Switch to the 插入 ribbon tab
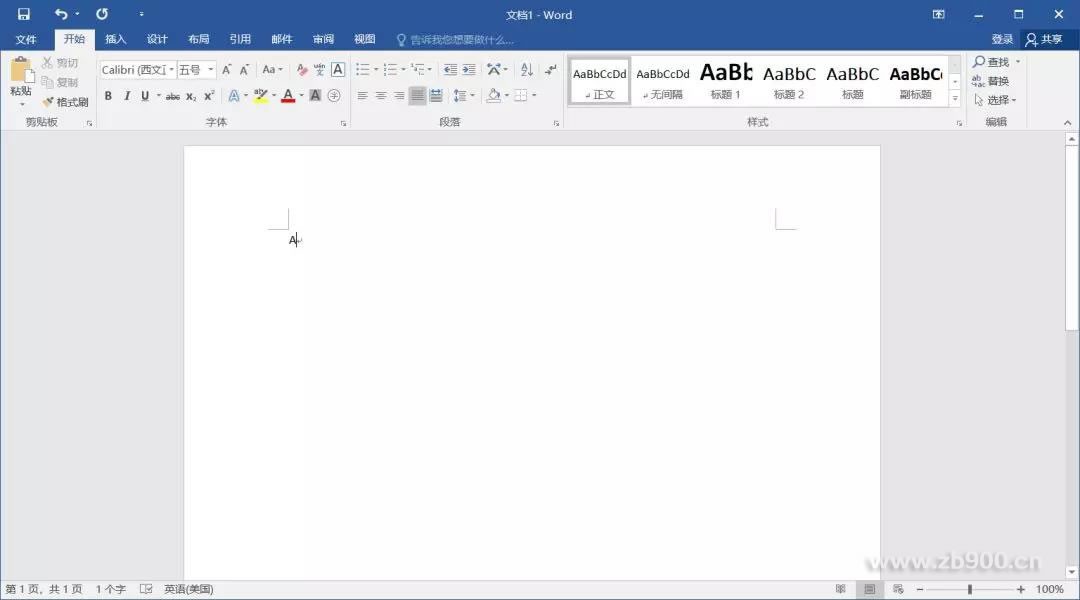Screen dimensions: 1080x600 pos(114,38)
